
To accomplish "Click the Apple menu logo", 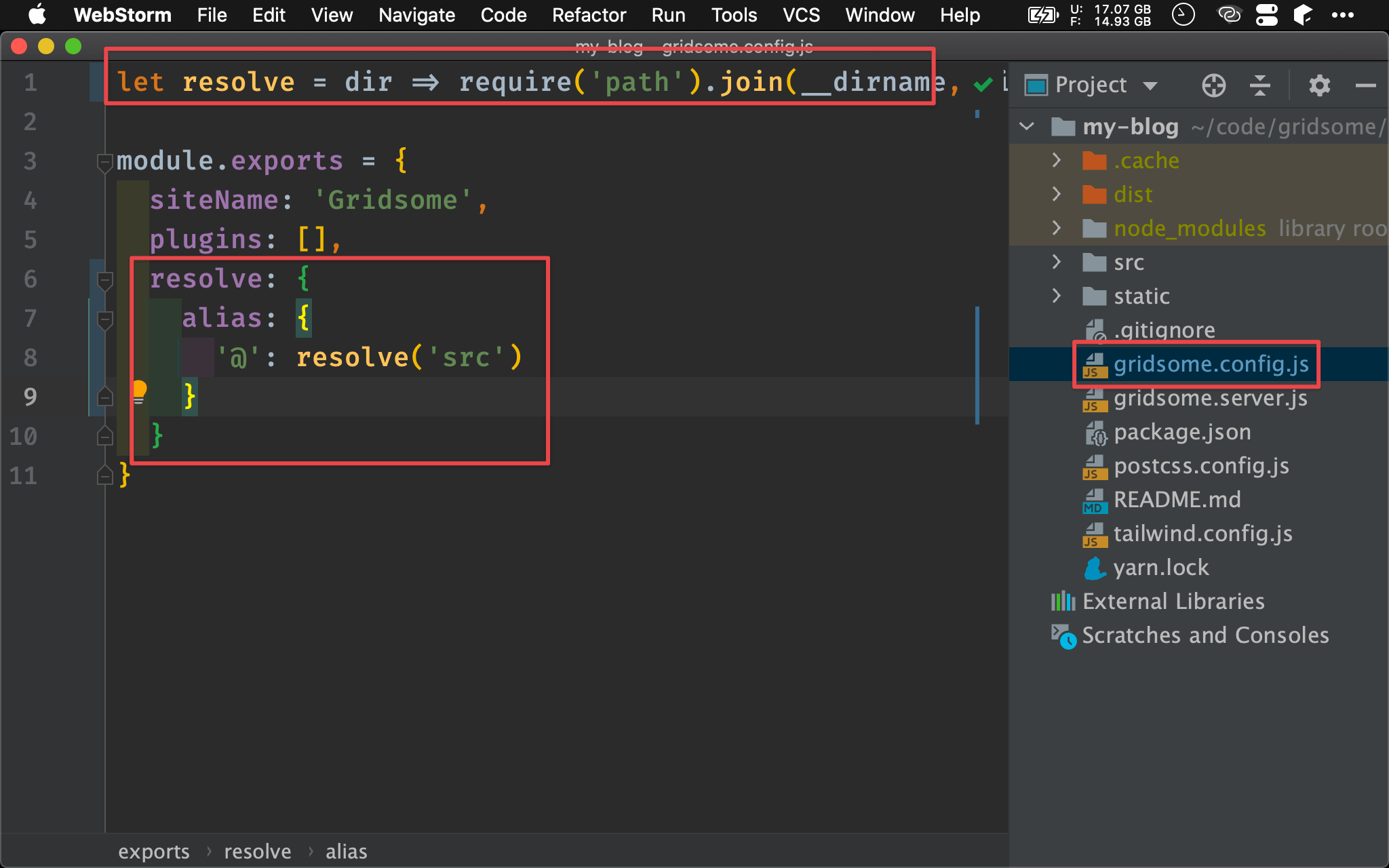I will pos(37,14).
